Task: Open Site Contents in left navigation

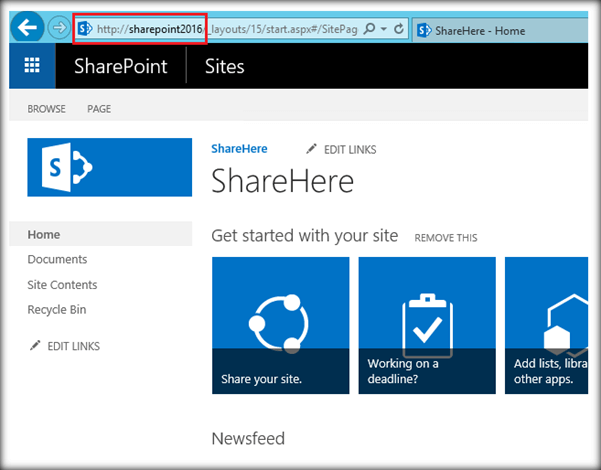Action: click(x=62, y=284)
